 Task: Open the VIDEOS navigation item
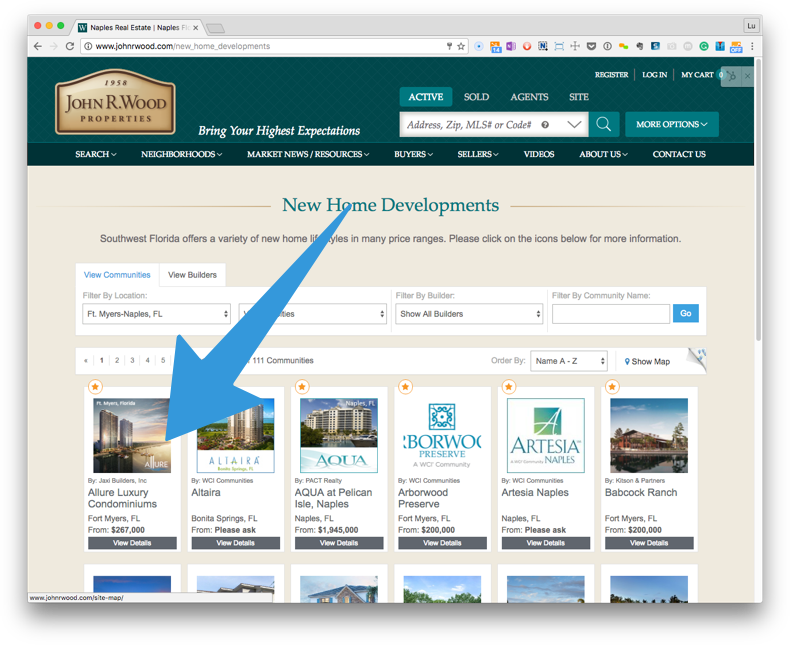point(539,154)
